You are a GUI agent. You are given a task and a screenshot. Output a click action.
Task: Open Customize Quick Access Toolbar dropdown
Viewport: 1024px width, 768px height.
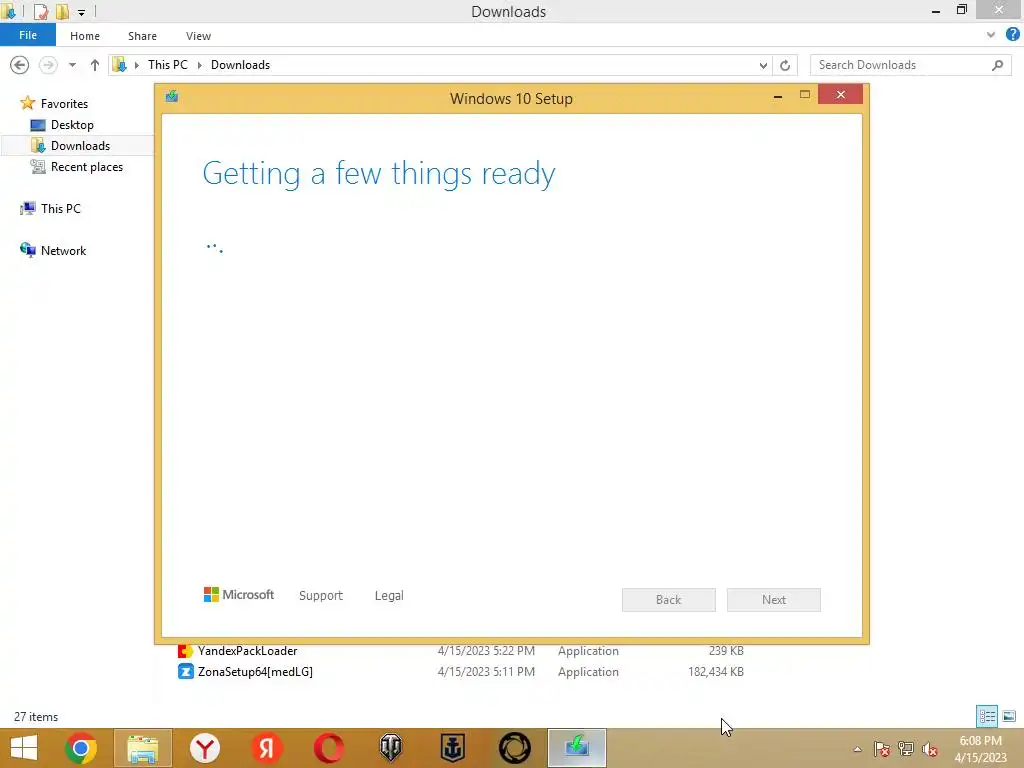81,12
